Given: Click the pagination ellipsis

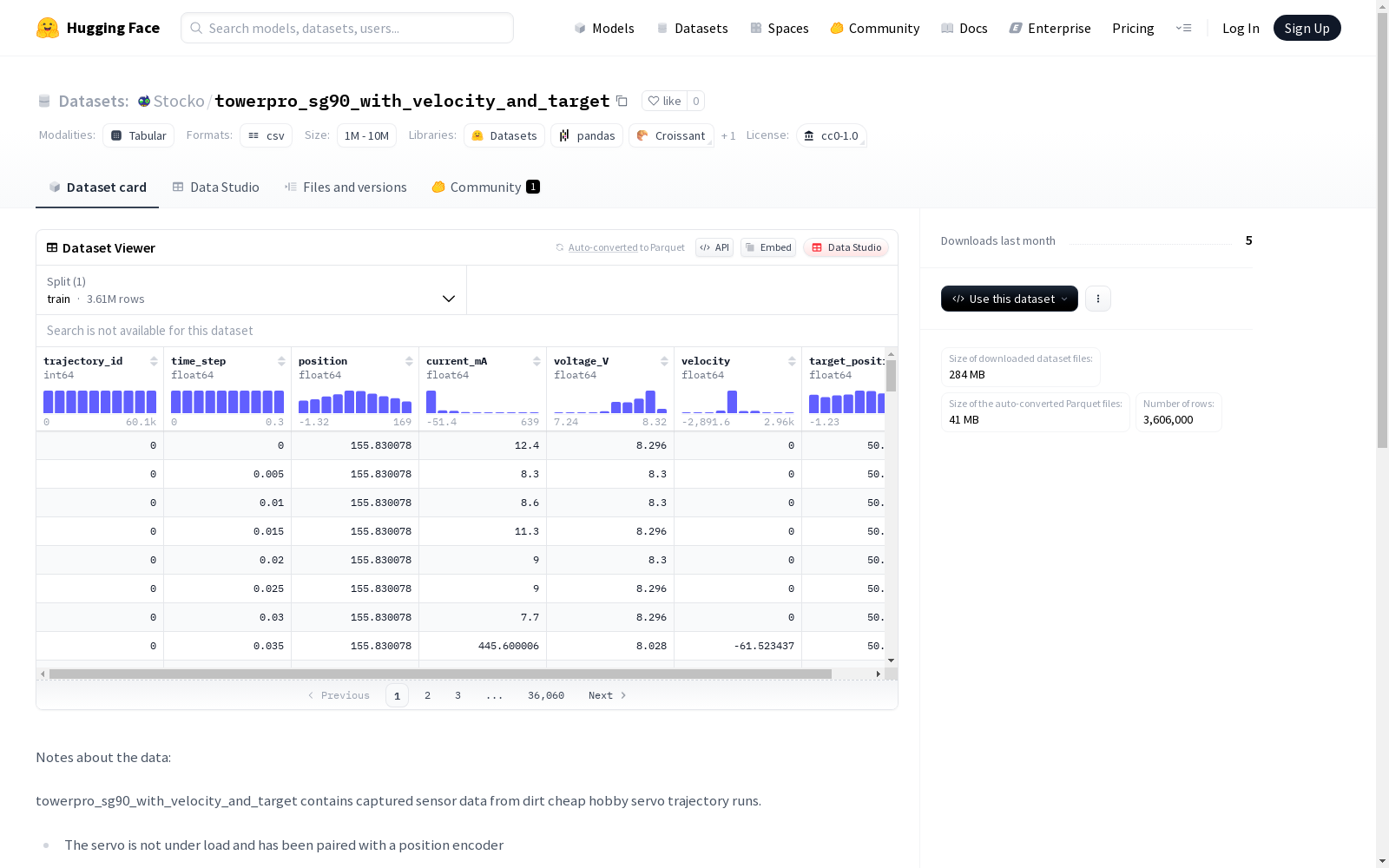Looking at the screenshot, I should pyautogui.click(x=494, y=695).
